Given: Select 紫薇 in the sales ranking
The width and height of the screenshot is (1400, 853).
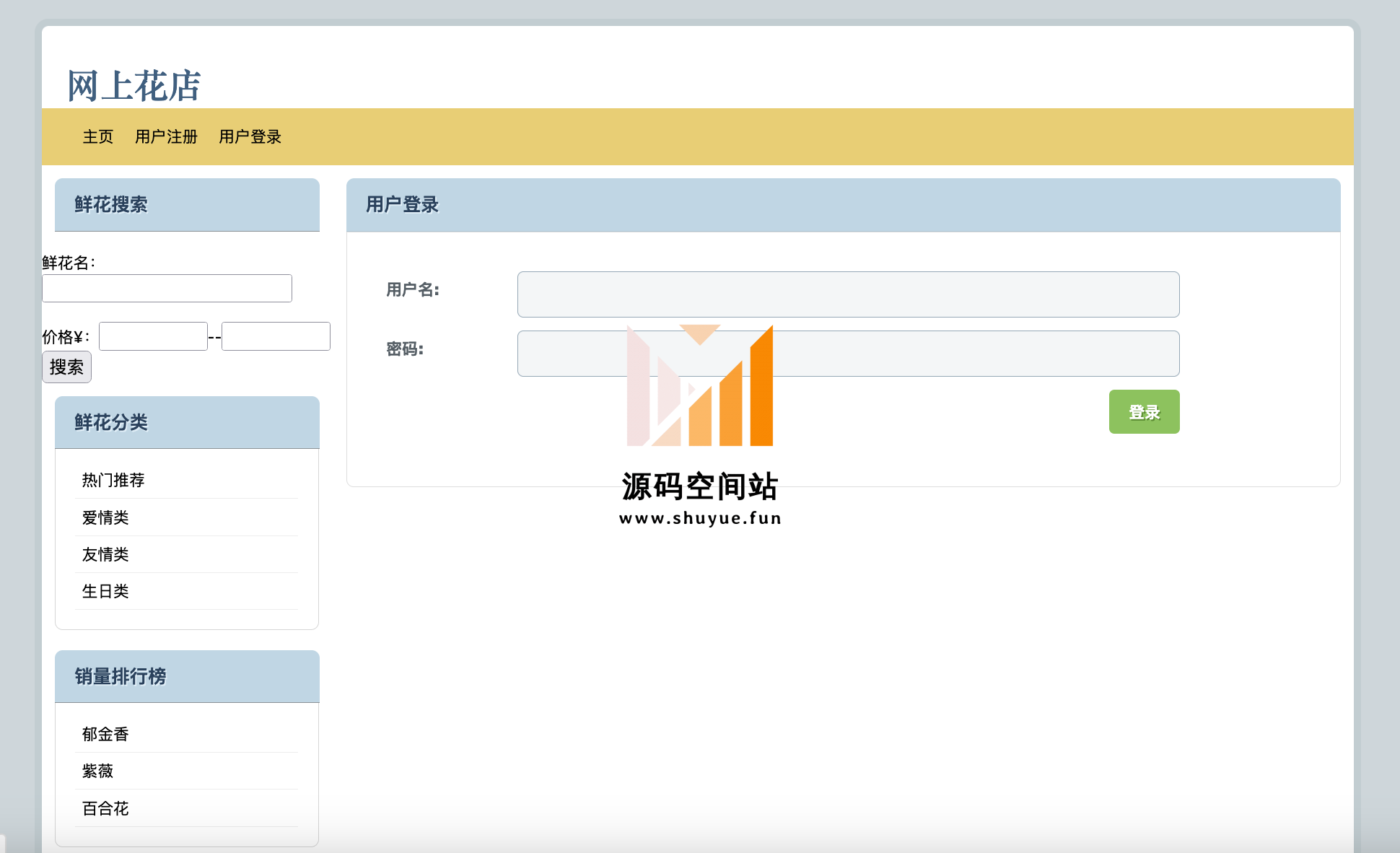Looking at the screenshot, I should pyautogui.click(x=97, y=771).
